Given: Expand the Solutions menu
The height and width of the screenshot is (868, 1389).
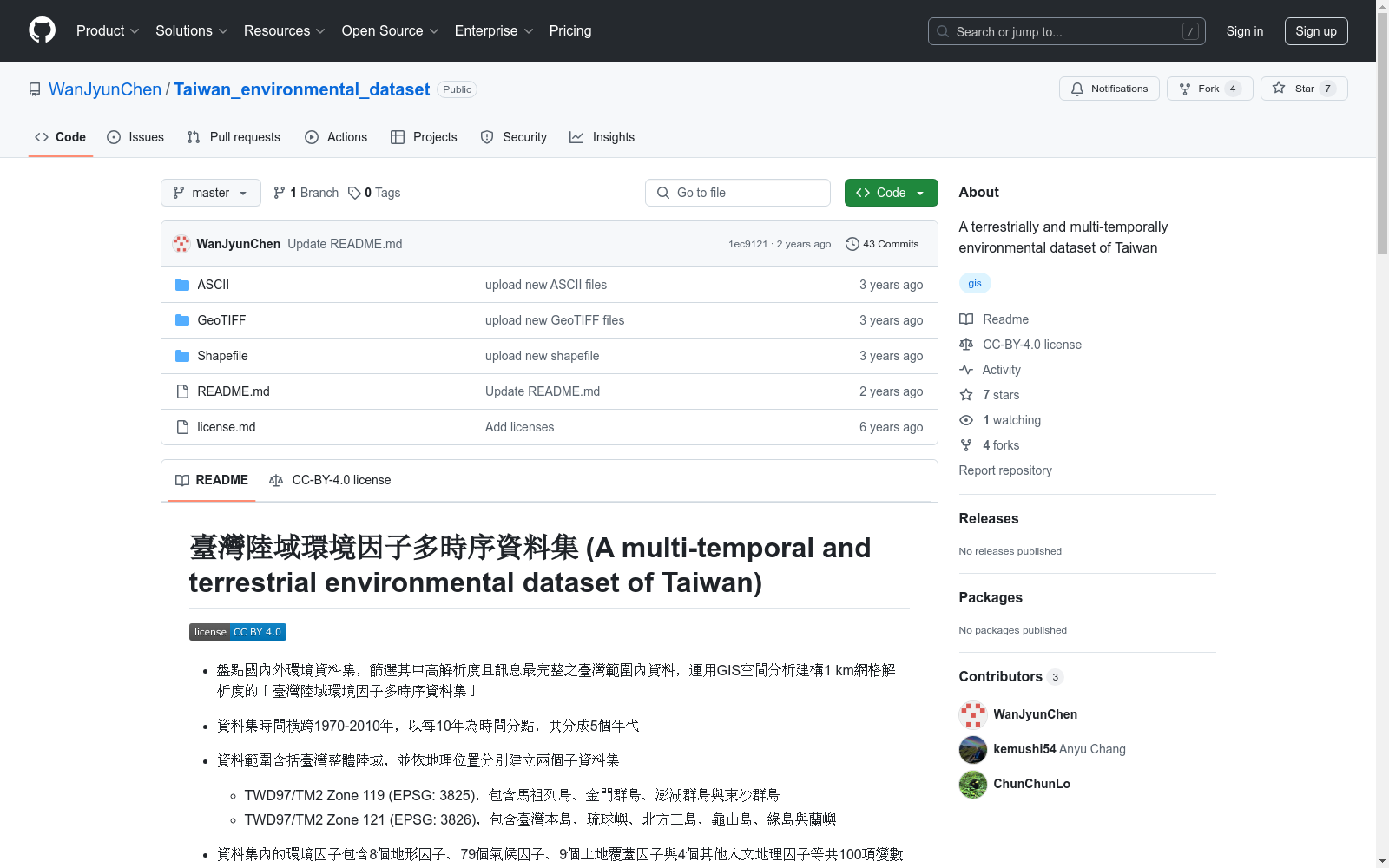Looking at the screenshot, I should point(192,31).
